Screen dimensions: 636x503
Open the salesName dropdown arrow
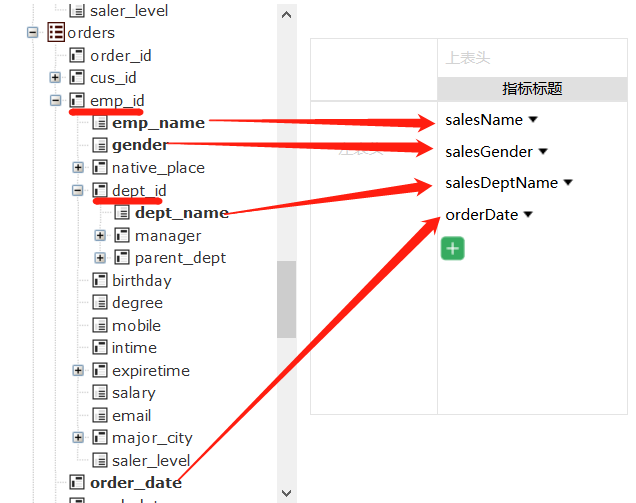pos(533,119)
